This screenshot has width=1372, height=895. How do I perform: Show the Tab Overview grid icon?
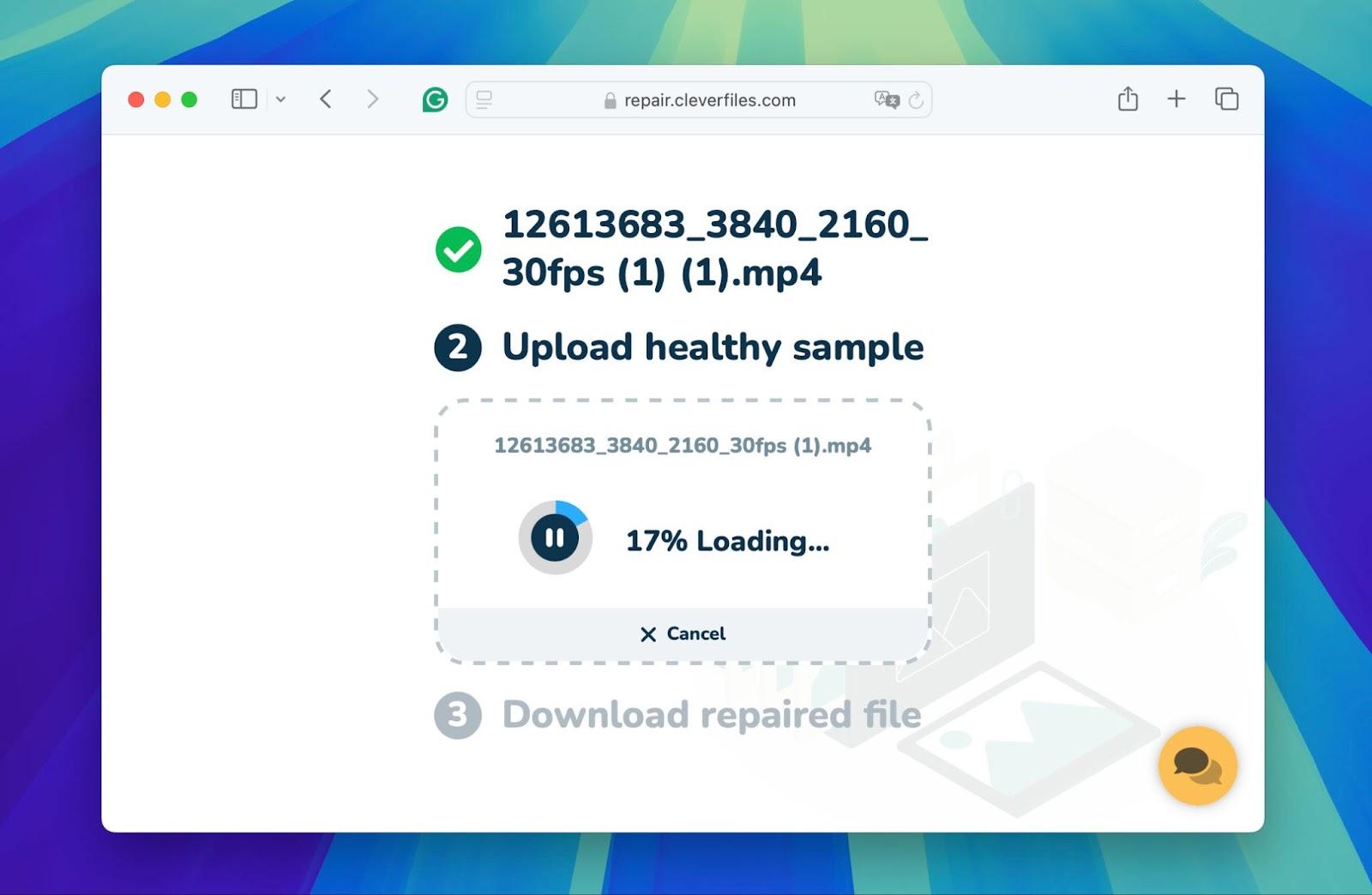pos(1226,99)
